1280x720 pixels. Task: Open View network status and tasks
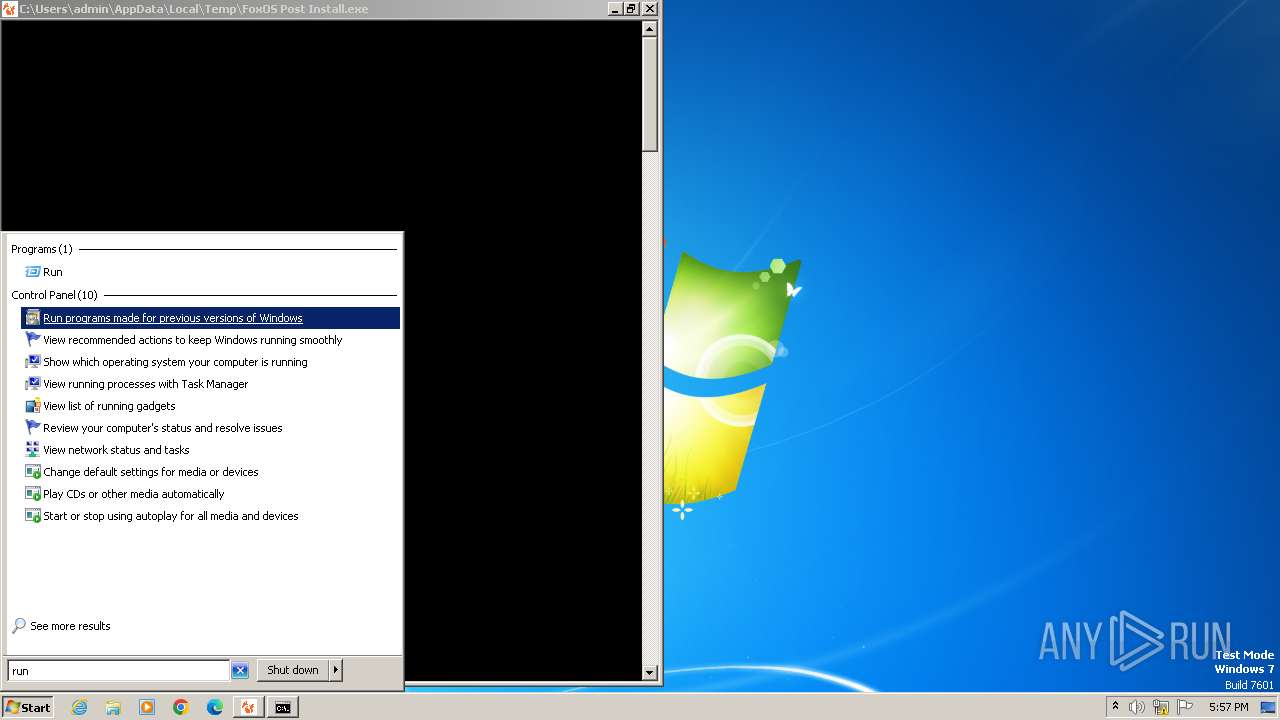click(x=211, y=450)
